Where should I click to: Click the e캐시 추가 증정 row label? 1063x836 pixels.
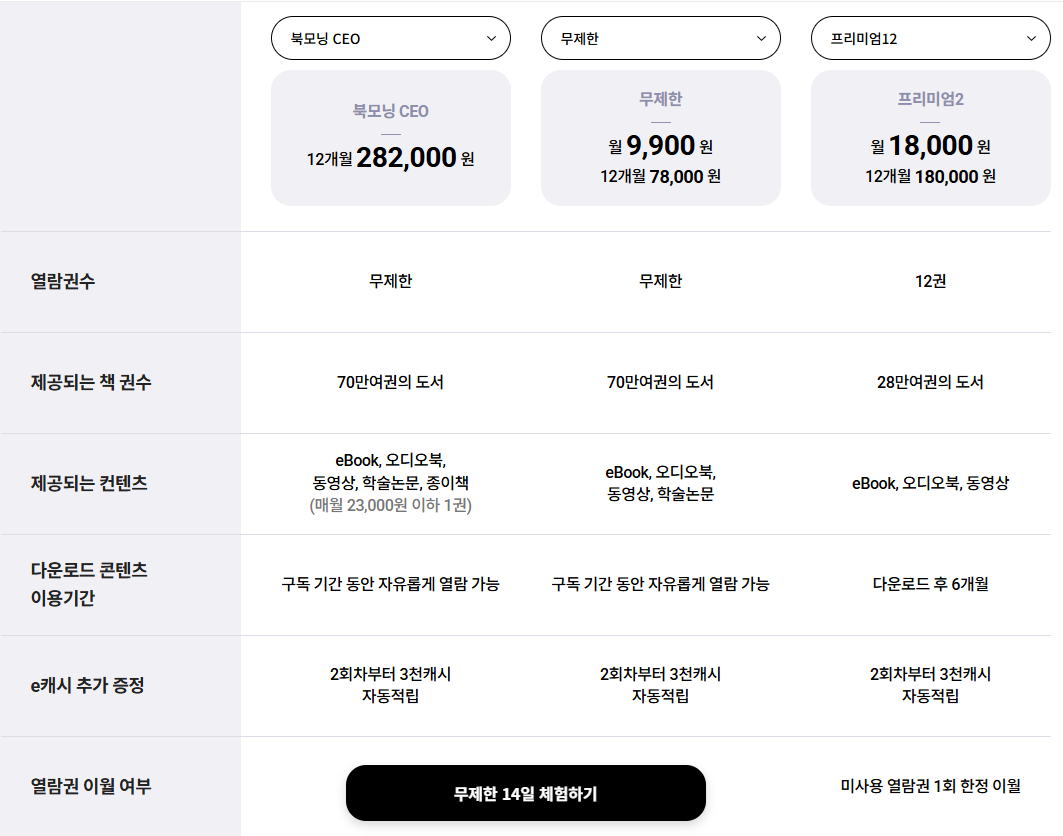tap(87, 685)
